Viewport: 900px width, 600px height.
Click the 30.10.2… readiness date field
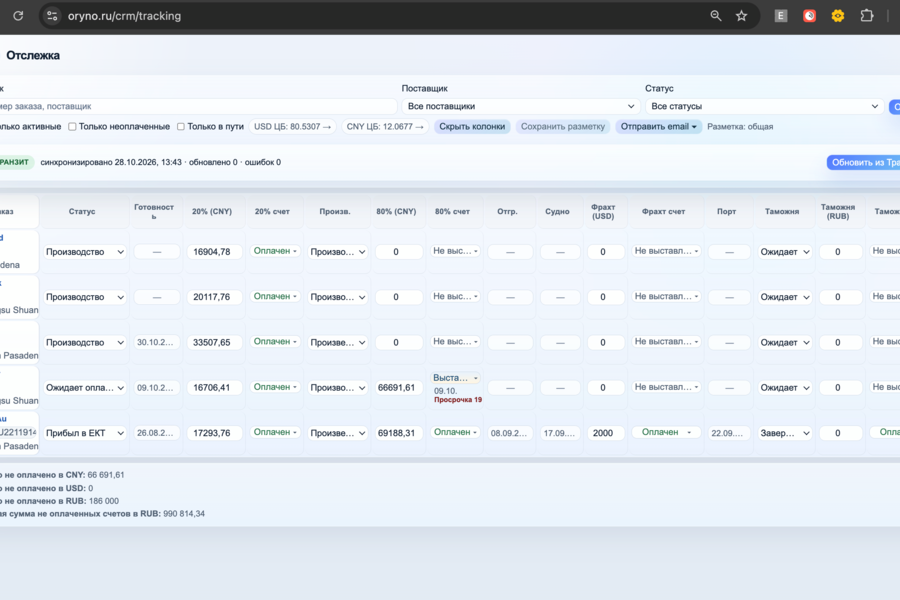tap(156, 342)
